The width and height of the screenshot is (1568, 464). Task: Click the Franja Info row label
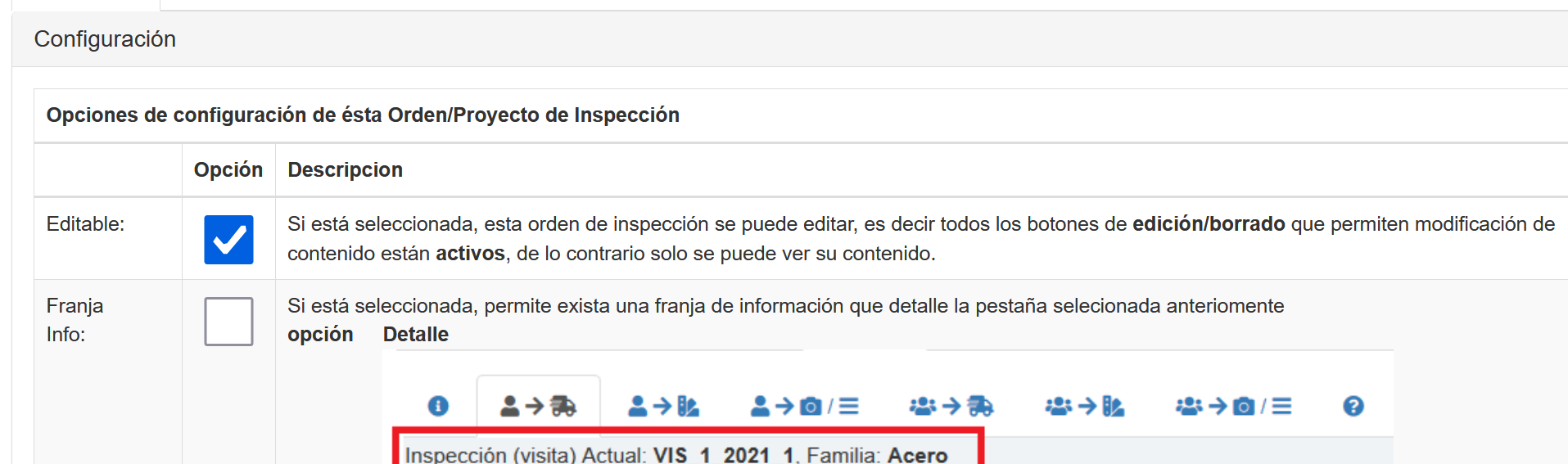pos(75,320)
